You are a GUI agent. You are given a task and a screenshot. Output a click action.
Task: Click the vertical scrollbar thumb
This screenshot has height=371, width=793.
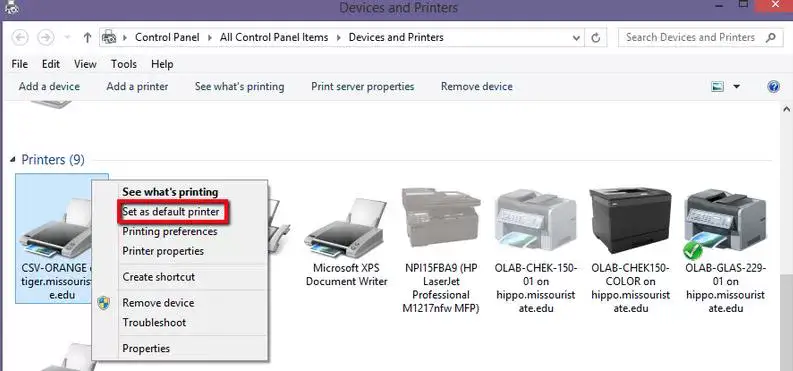(786, 322)
